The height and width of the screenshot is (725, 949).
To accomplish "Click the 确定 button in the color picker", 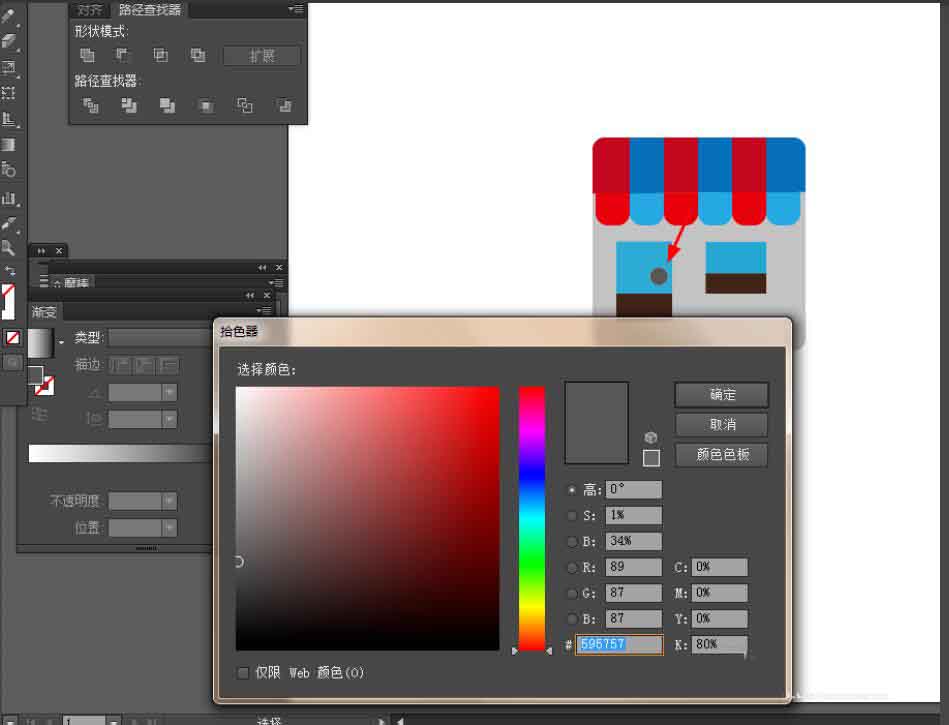I will [721, 395].
